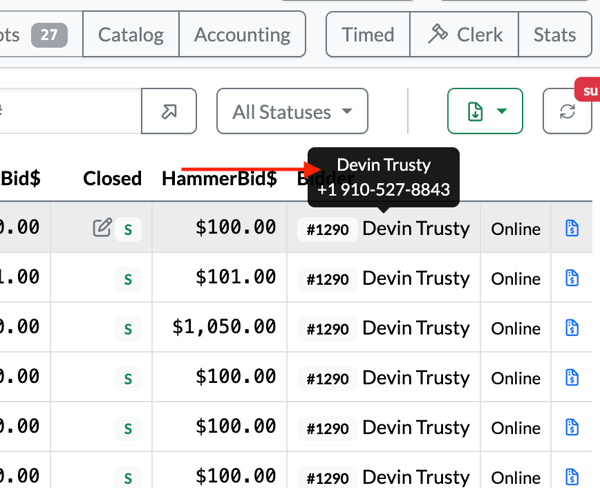Select the Timed tab
This screenshot has width=600, height=488.
point(368,34)
